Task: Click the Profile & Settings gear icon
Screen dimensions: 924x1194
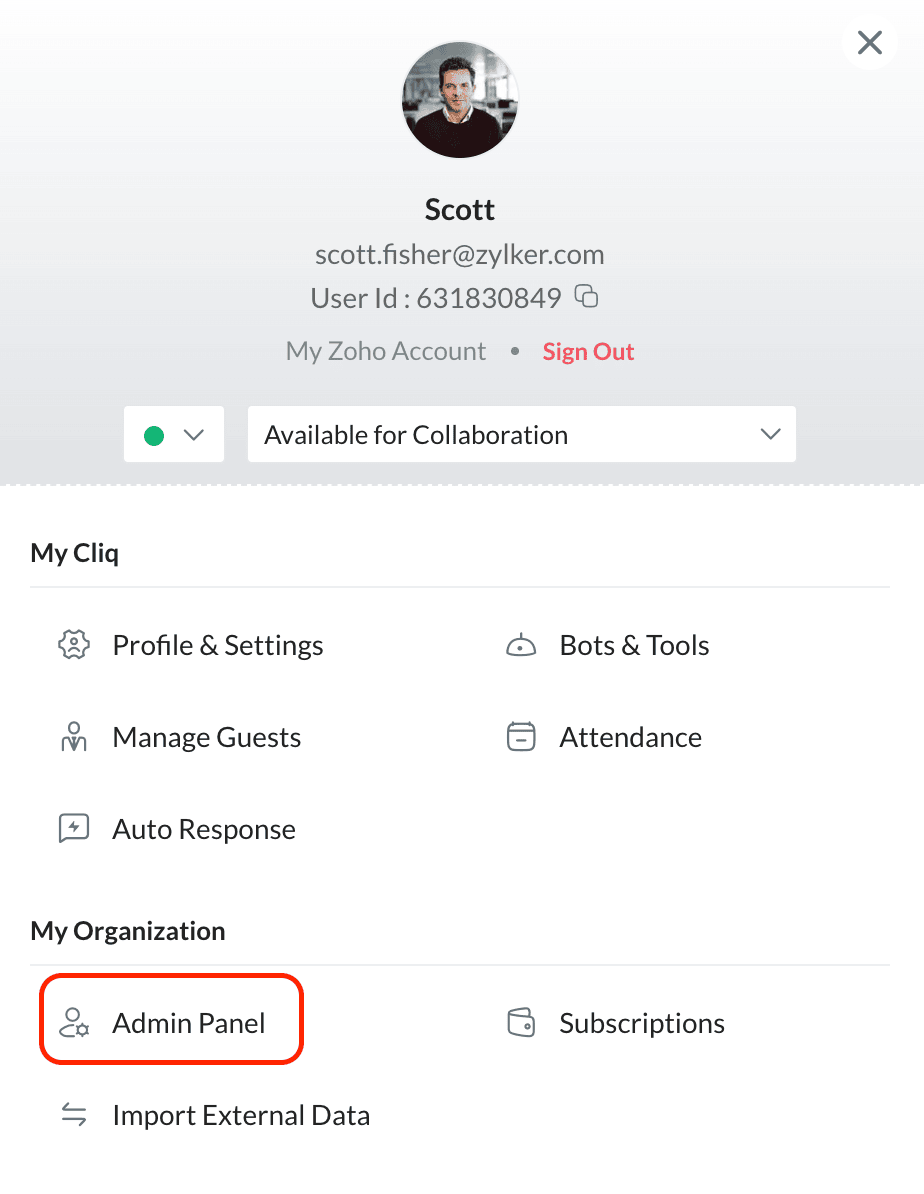Action: click(x=75, y=645)
